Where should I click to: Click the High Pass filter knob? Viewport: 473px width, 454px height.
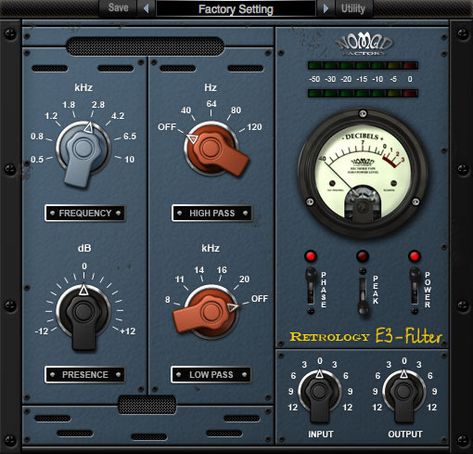(211, 147)
